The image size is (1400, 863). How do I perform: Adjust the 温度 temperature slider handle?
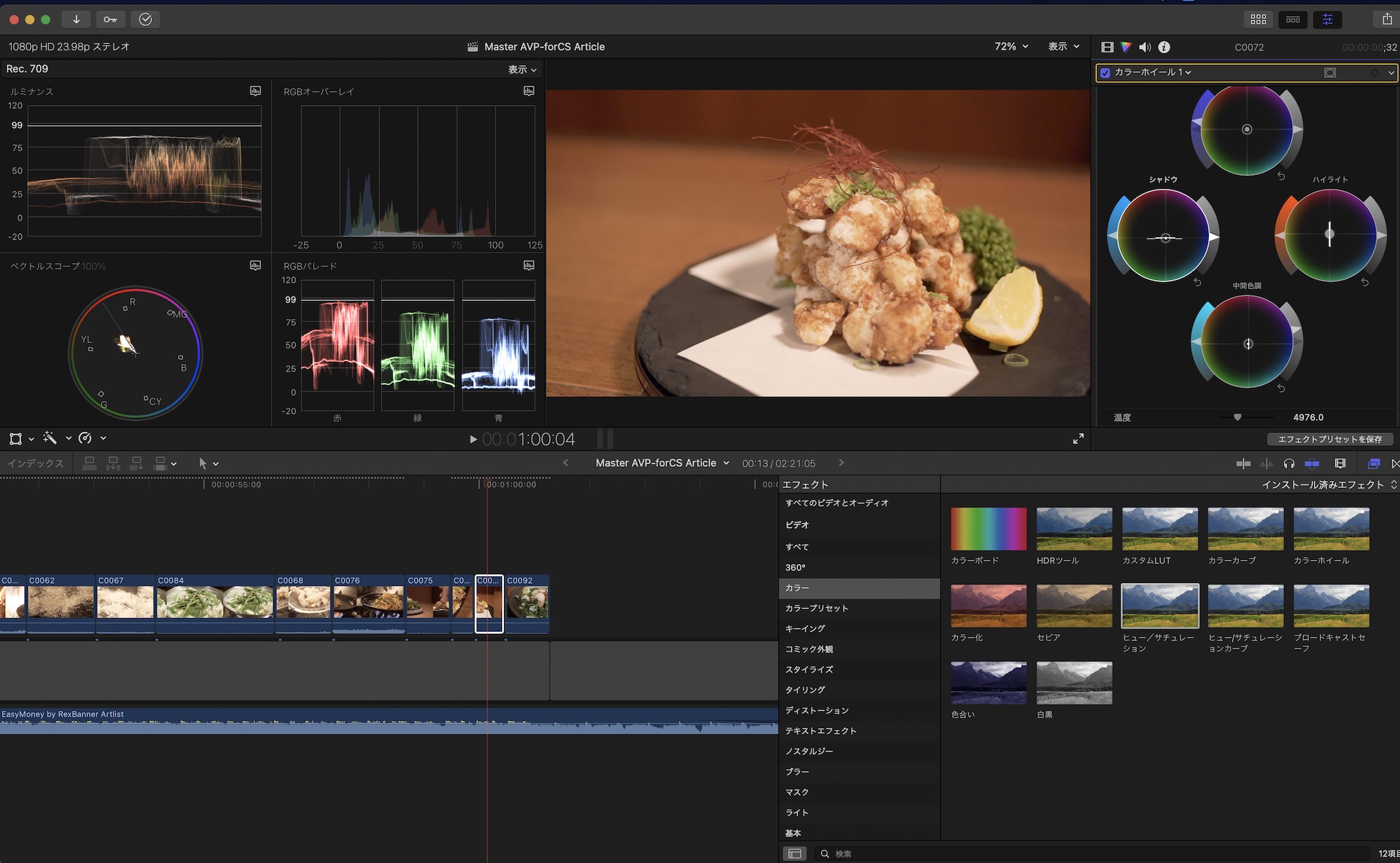tap(1238, 417)
